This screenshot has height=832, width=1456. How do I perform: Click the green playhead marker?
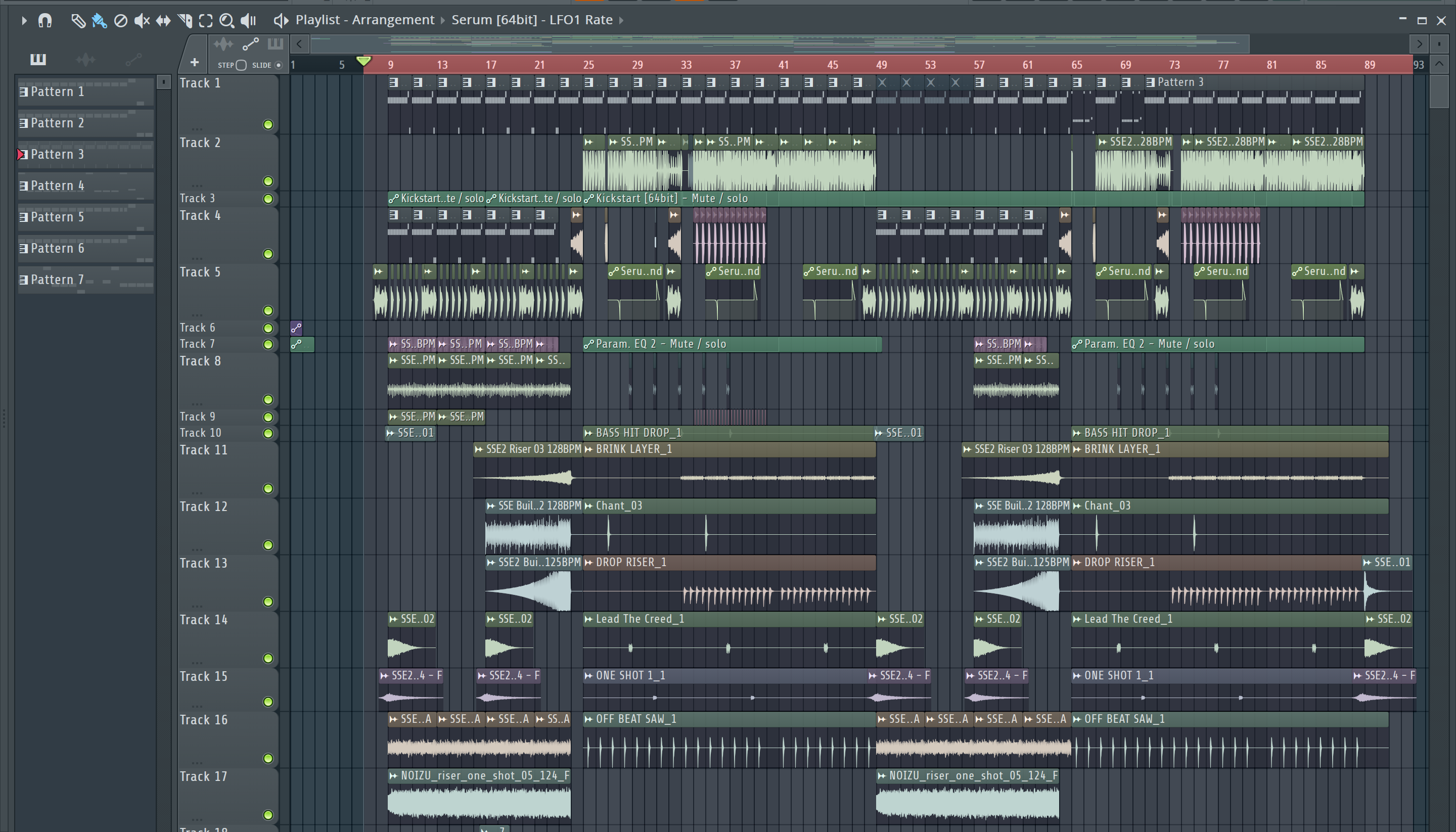363,61
